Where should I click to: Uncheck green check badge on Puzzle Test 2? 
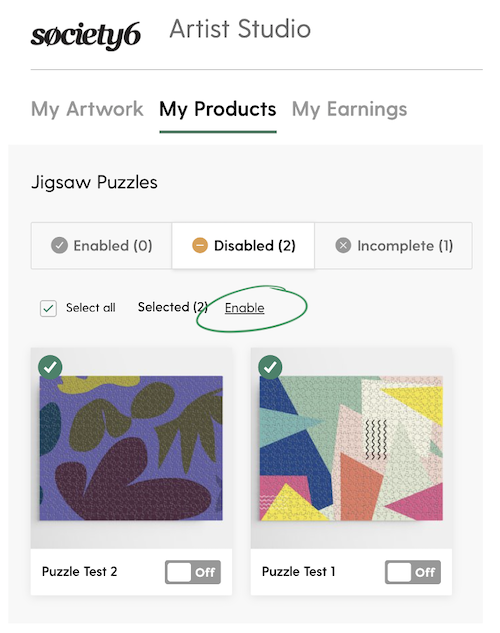pos(50,367)
